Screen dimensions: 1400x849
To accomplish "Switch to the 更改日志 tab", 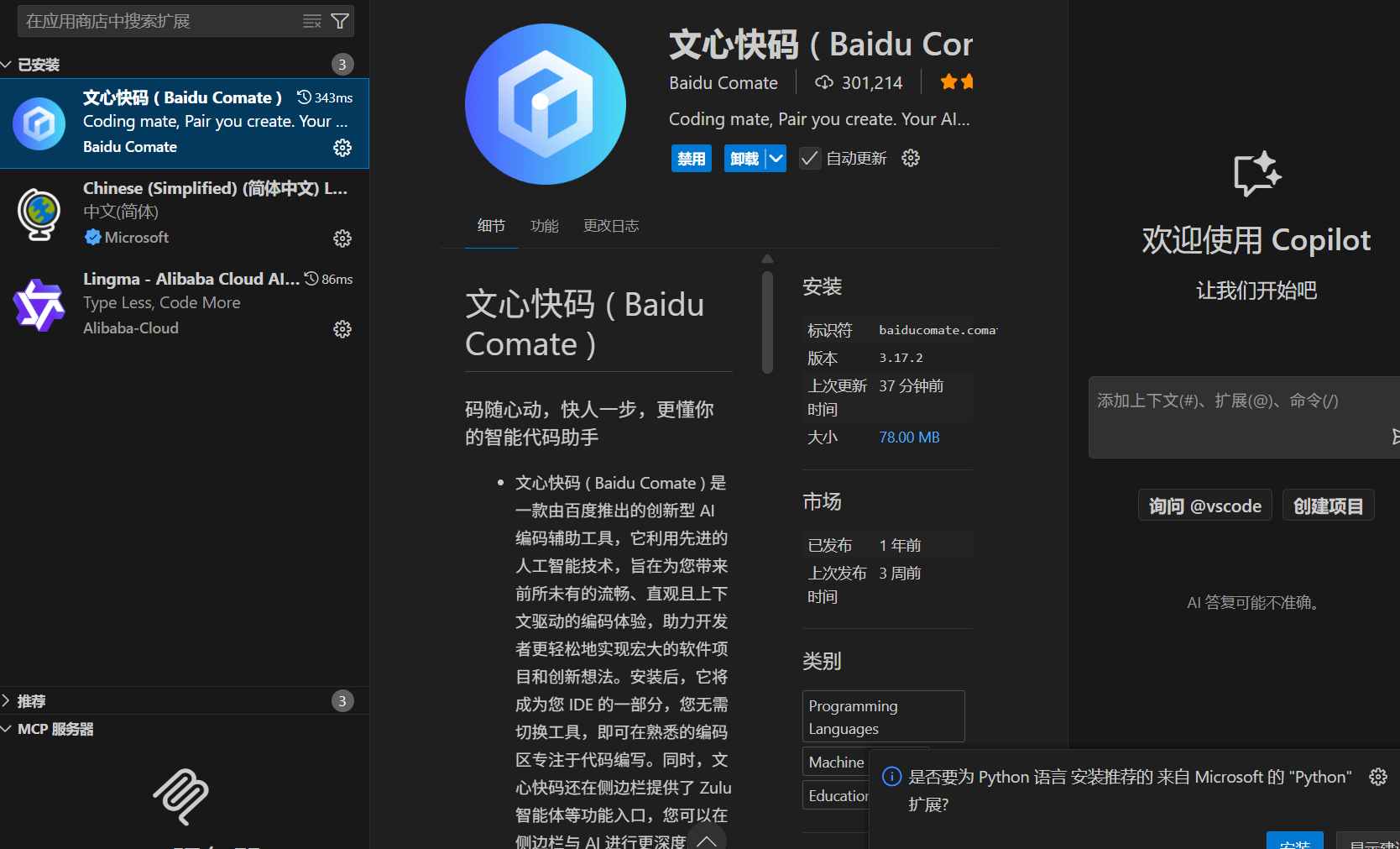I will [611, 226].
